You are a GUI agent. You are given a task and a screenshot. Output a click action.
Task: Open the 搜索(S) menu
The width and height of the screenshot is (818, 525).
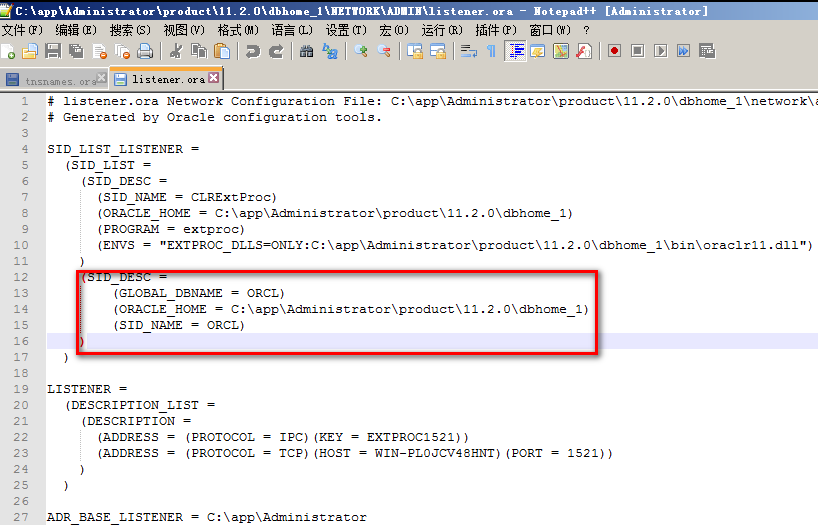(130, 30)
